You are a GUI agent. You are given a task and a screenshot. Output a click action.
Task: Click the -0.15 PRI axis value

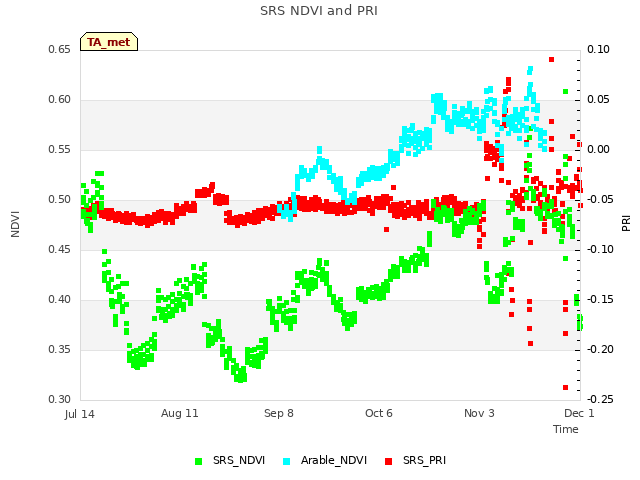tap(600, 300)
